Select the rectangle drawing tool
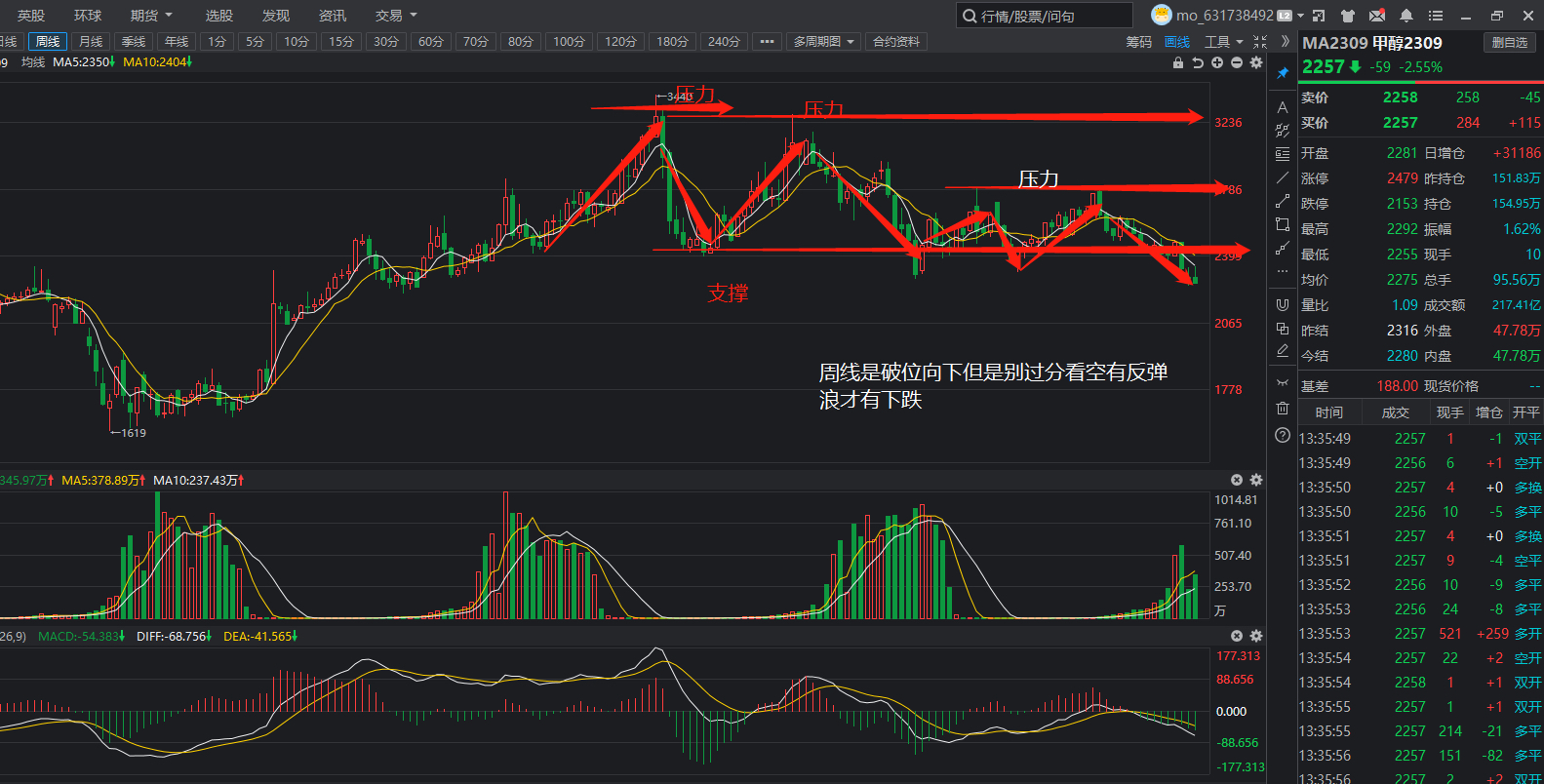 [x=1283, y=224]
